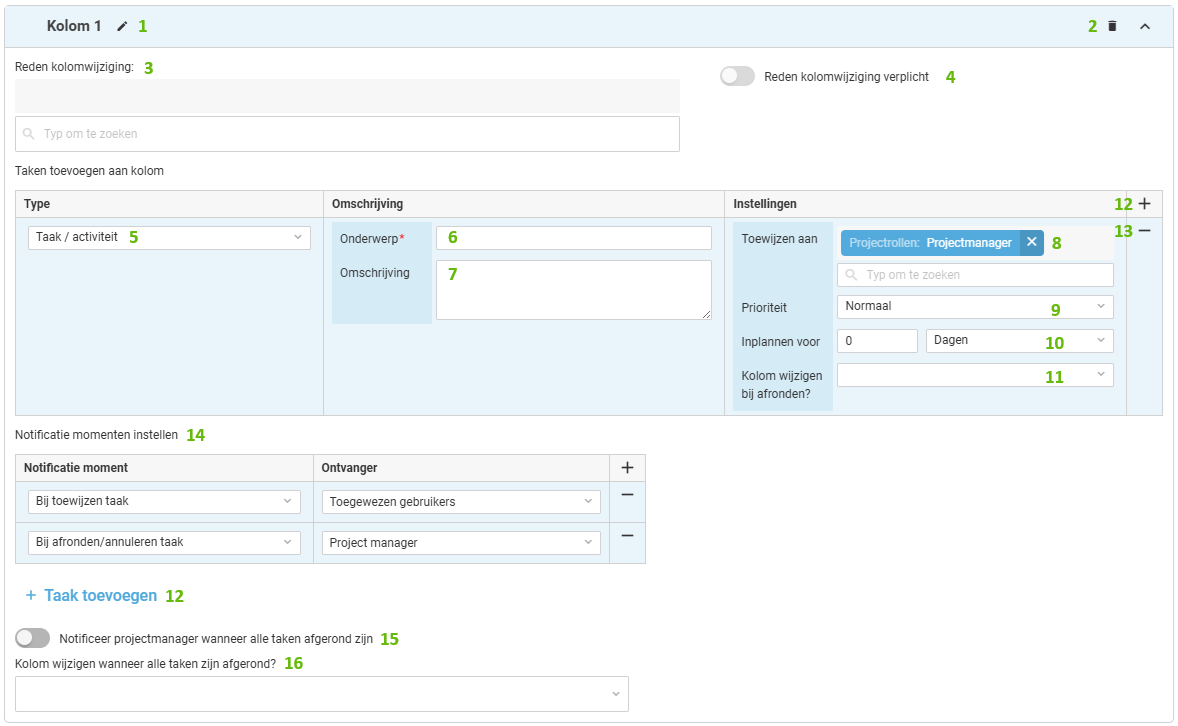Add a task row with the Instellingen plus icon
Screen dimensions: 1178x726
[x=1144, y=204]
